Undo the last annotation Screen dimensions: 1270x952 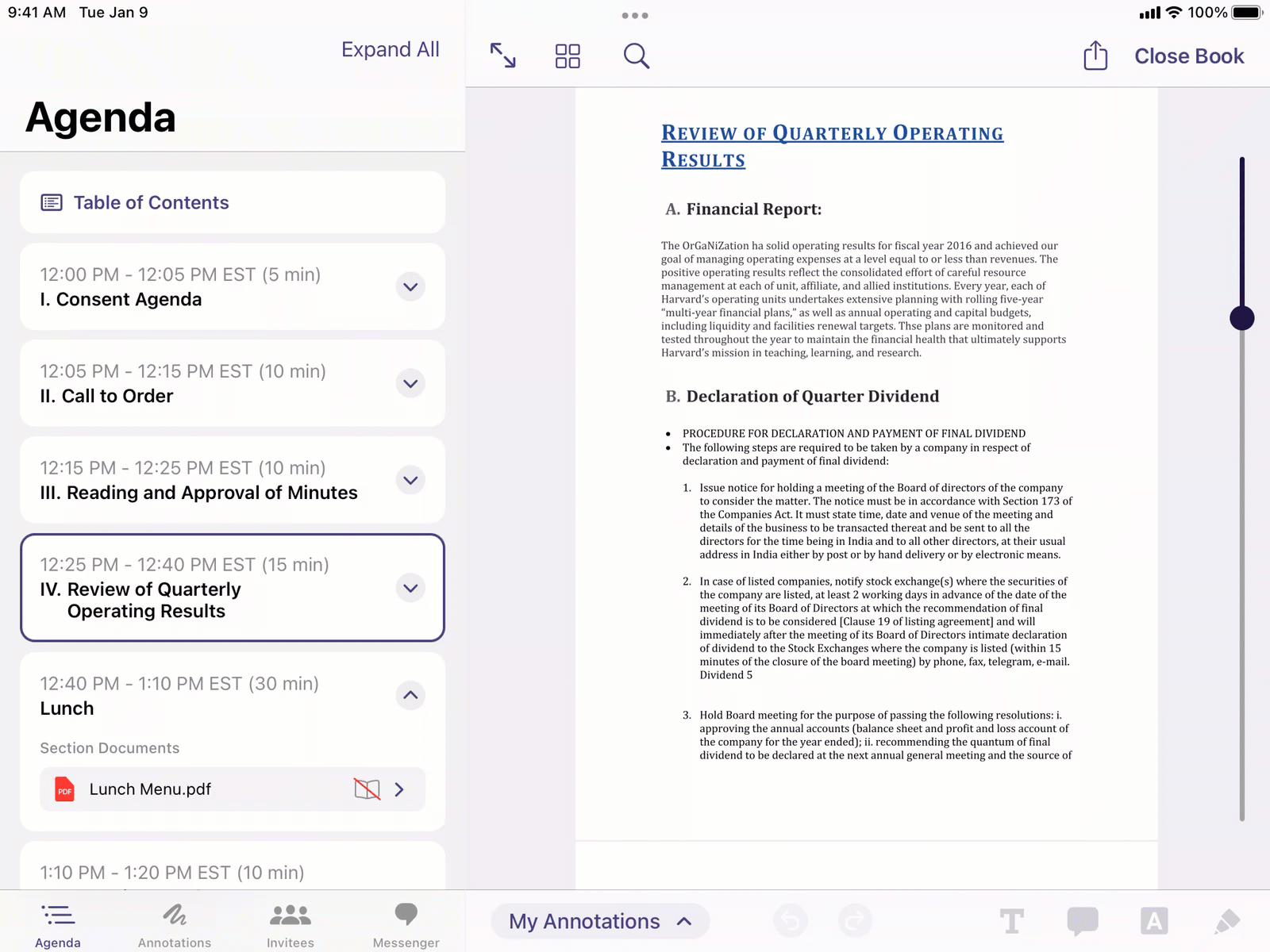click(x=791, y=921)
